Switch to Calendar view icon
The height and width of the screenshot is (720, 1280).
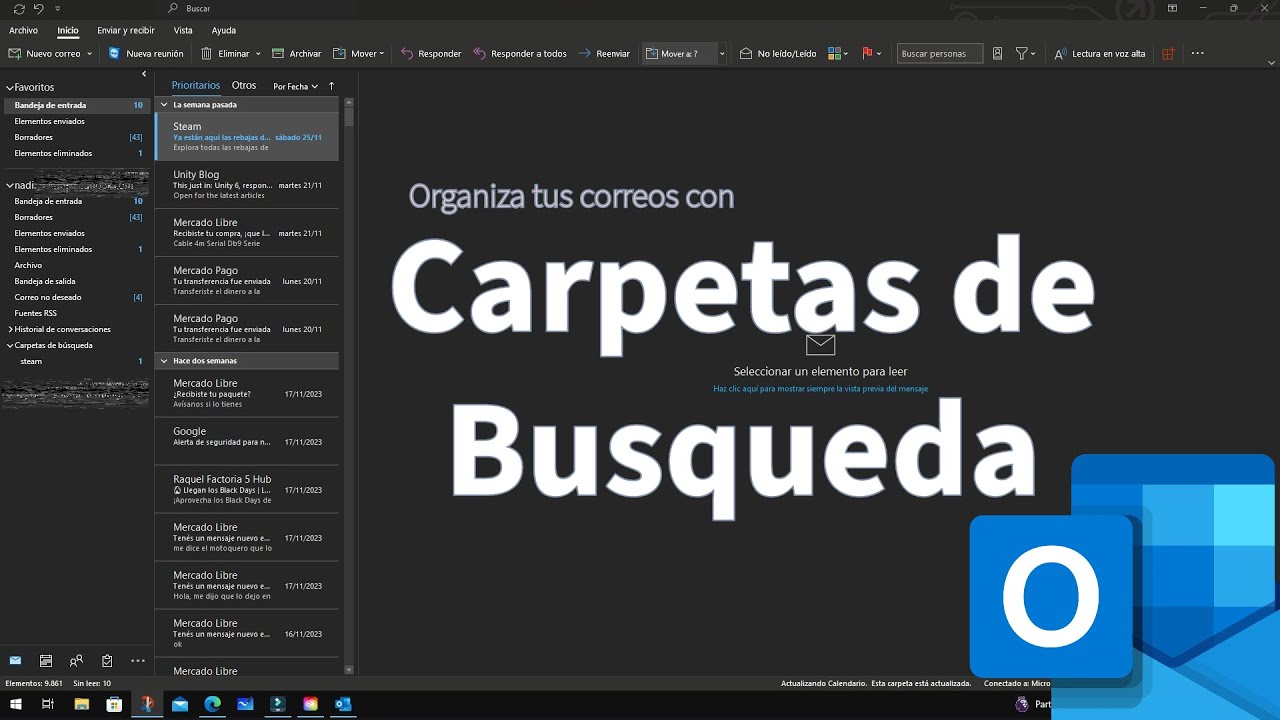coord(46,661)
